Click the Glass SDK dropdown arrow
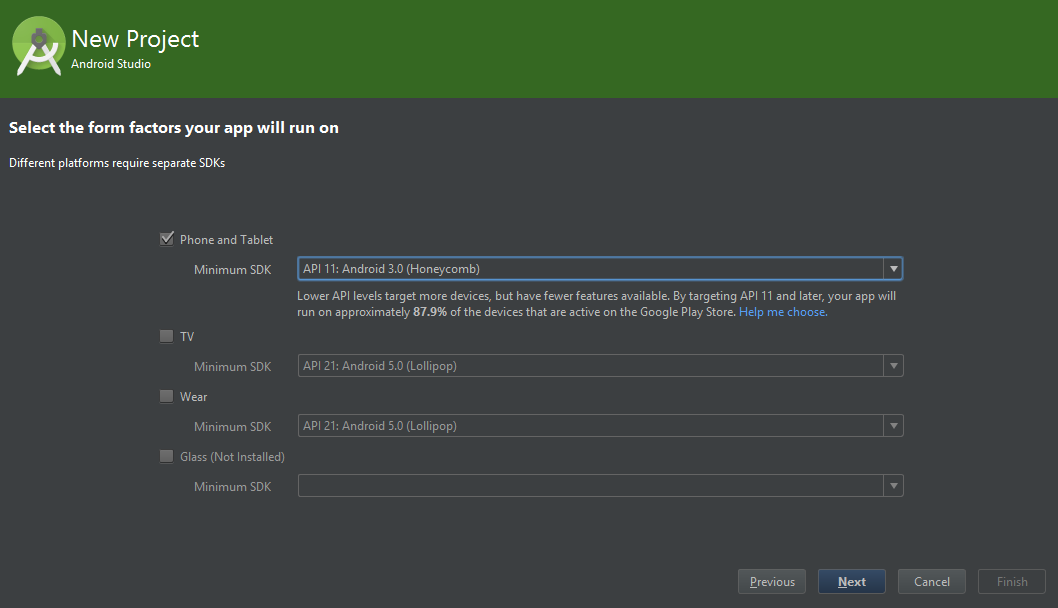Viewport: 1058px width, 608px height. tap(893, 486)
